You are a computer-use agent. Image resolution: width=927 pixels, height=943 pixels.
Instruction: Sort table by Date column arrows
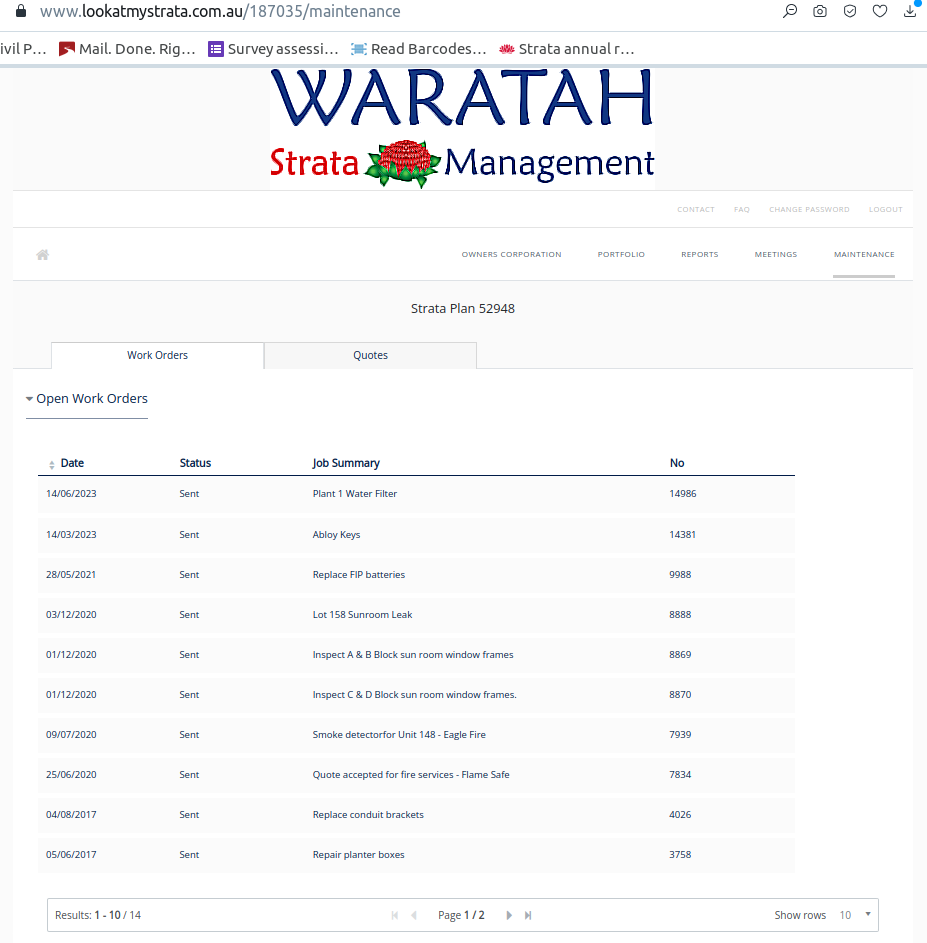pos(52,464)
